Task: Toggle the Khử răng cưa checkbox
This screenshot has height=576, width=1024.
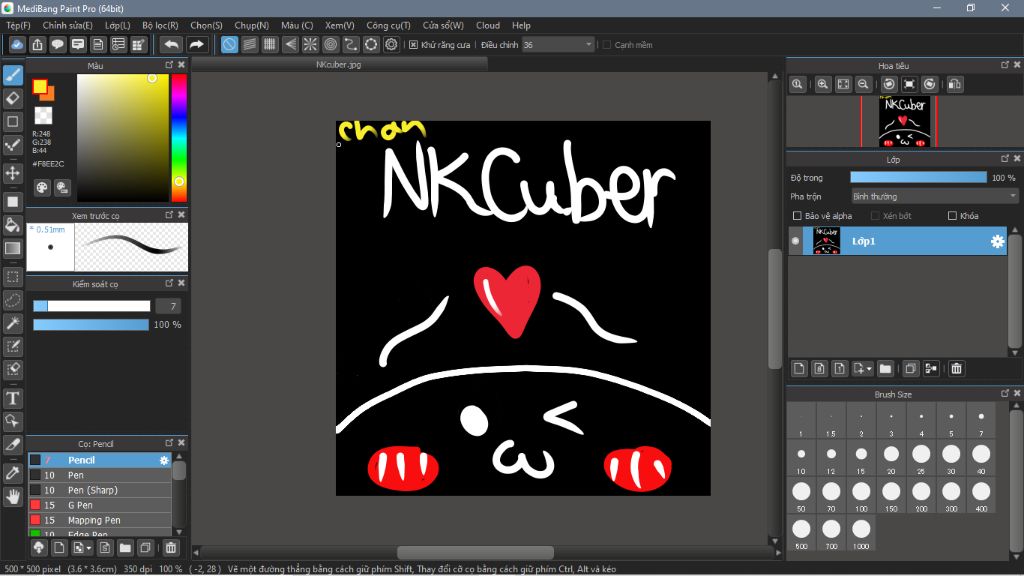Action: [413, 45]
